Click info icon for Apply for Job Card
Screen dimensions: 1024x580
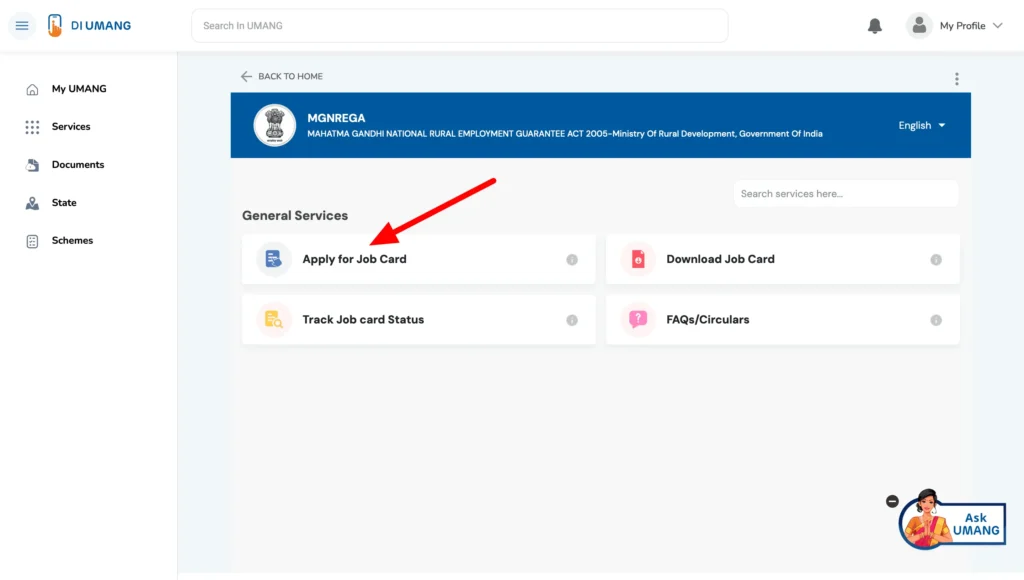tap(572, 260)
